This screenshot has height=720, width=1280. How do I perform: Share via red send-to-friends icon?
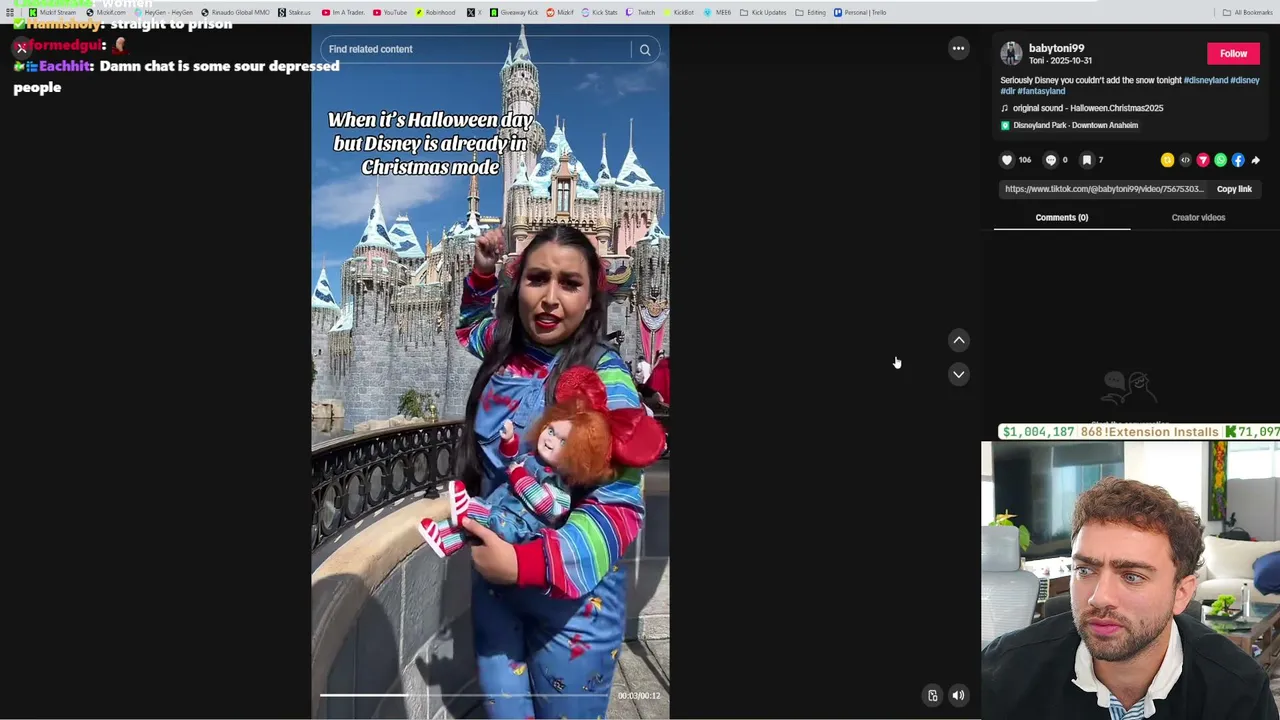1203,160
